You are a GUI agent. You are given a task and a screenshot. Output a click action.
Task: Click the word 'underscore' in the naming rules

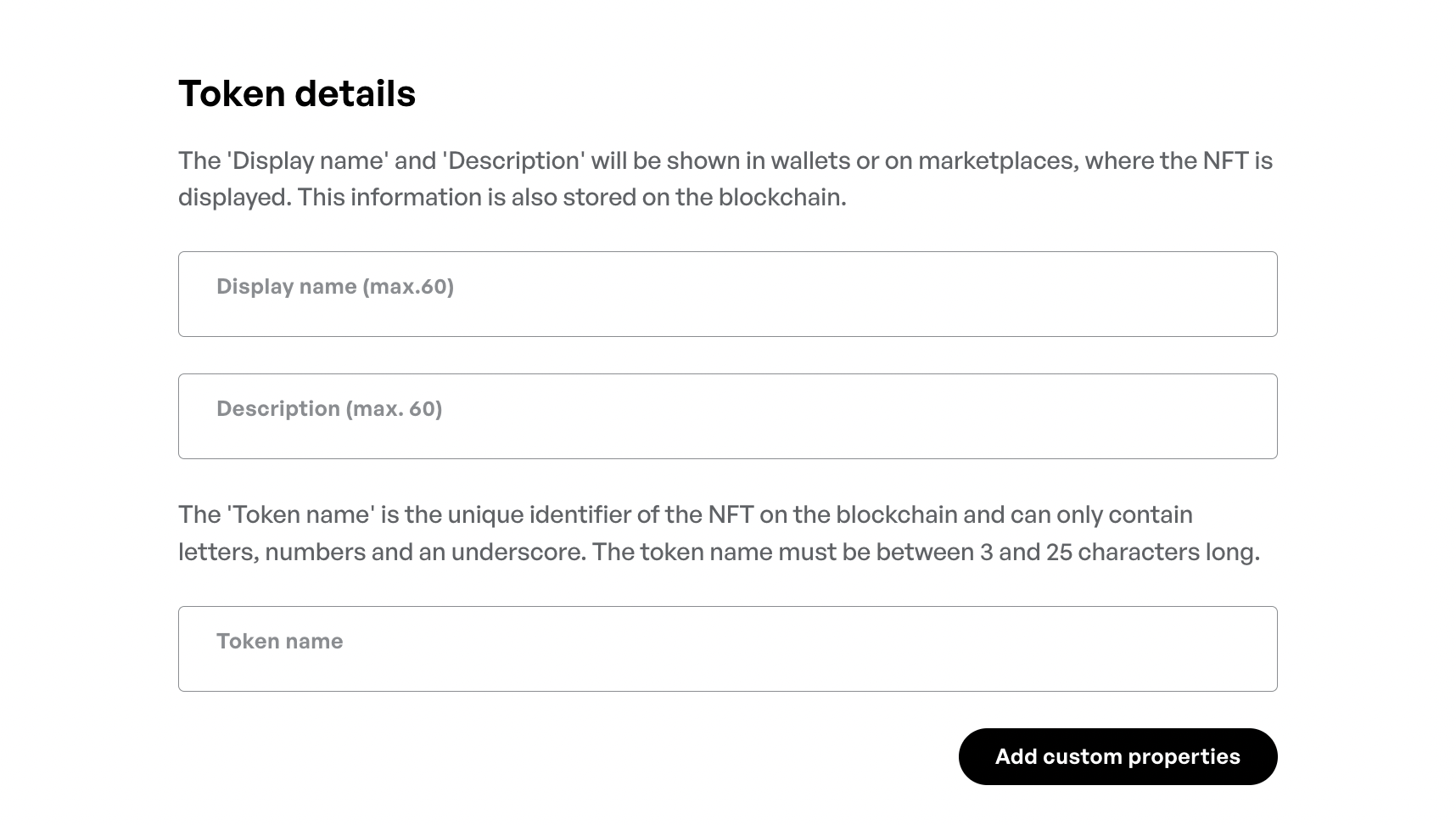click(517, 552)
